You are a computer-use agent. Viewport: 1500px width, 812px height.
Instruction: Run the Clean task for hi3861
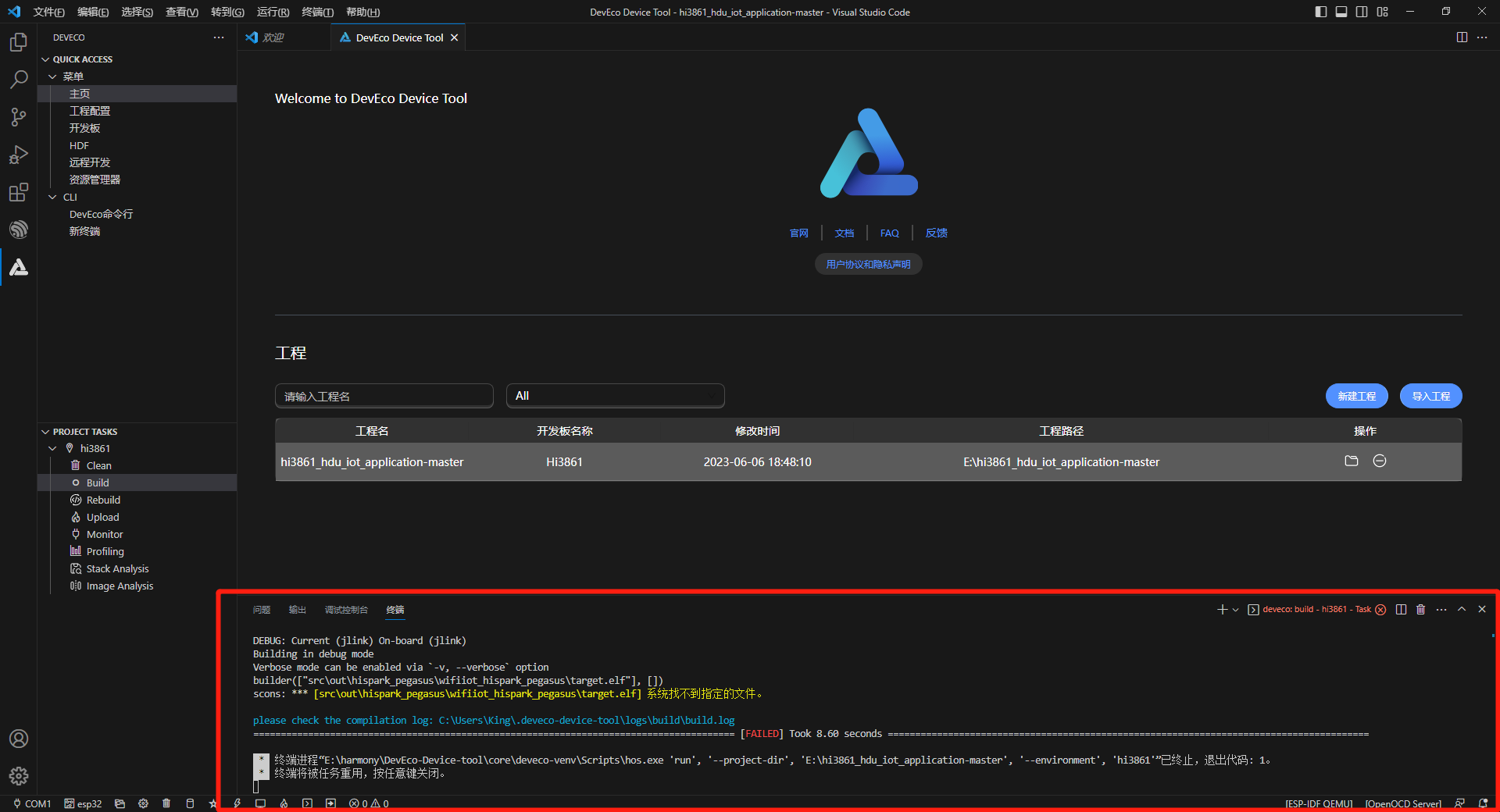coord(98,465)
